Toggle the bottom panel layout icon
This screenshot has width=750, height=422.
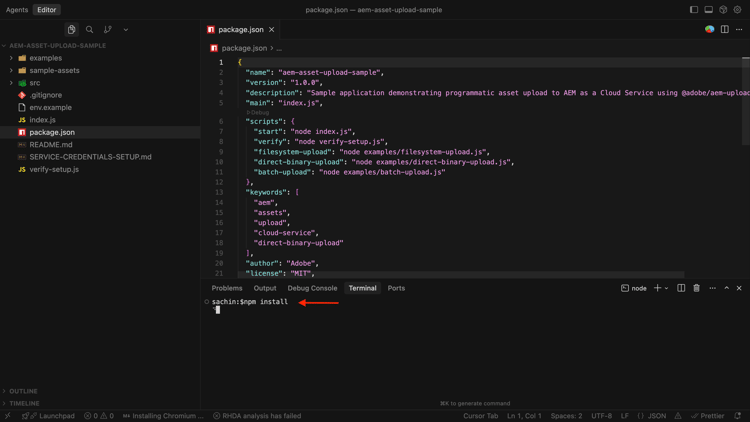[x=708, y=10]
